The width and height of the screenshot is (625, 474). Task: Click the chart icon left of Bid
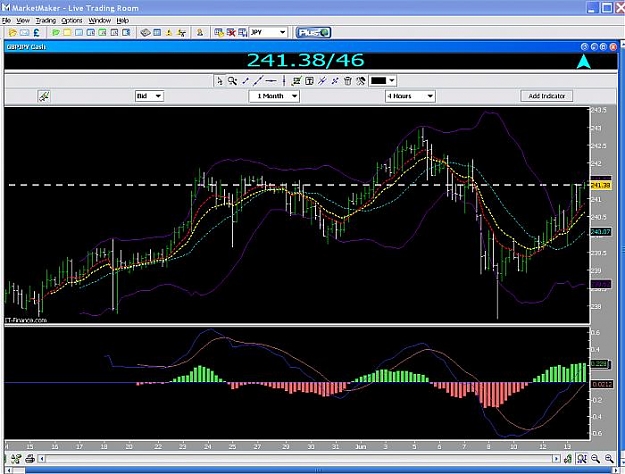click(x=44, y=96)
